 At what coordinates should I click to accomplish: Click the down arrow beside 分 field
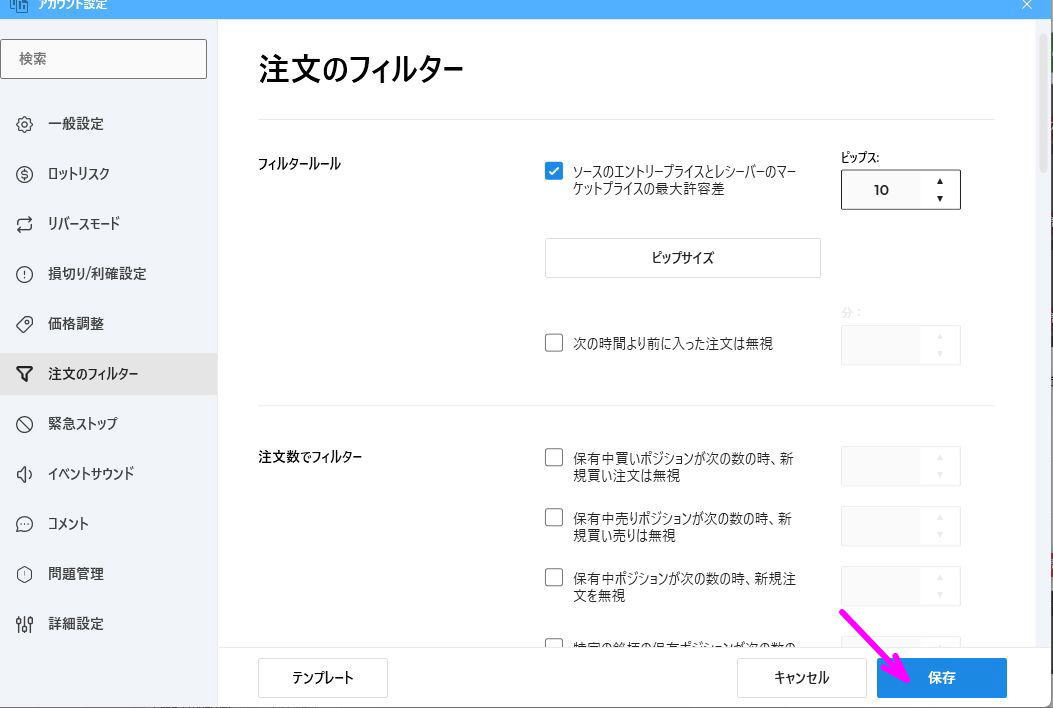(939, 351)
